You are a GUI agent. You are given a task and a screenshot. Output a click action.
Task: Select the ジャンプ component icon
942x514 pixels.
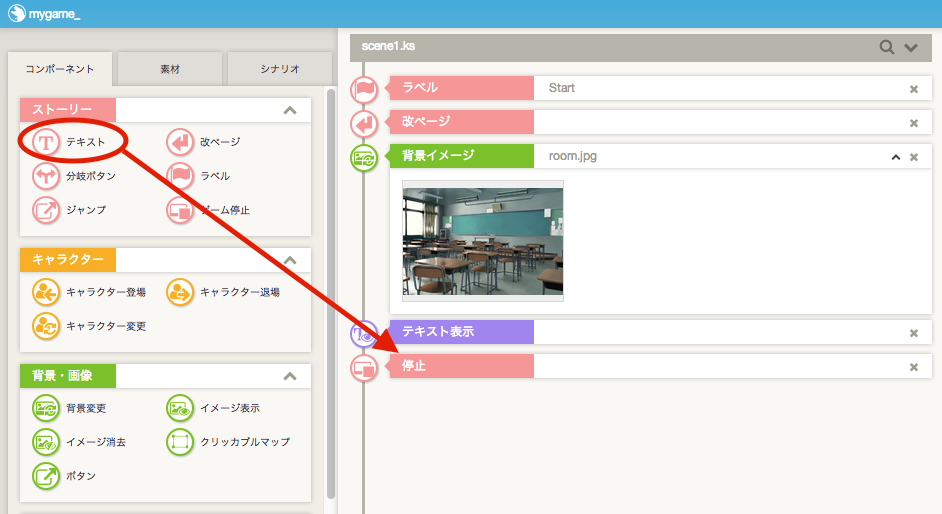coord(46,210)
